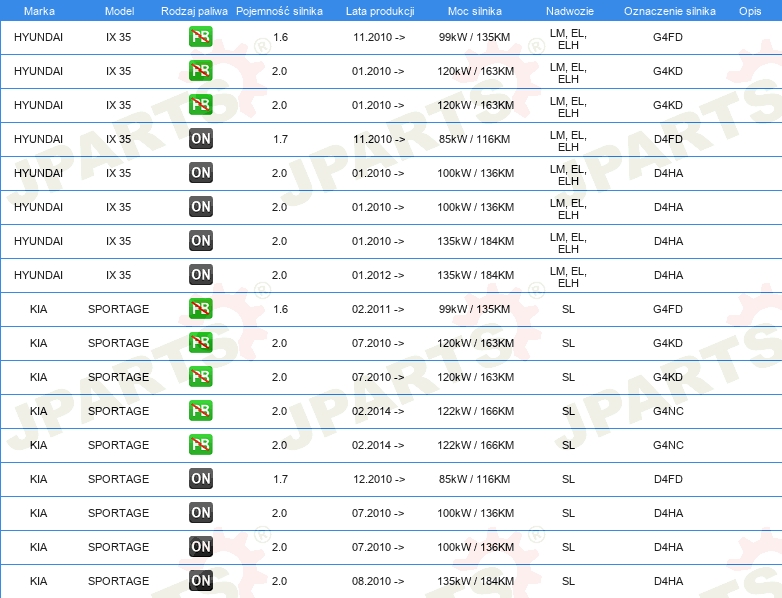Select ON diesel icon for Kia Sportage 1.7

pyautogui.click(x=200, y=479)
